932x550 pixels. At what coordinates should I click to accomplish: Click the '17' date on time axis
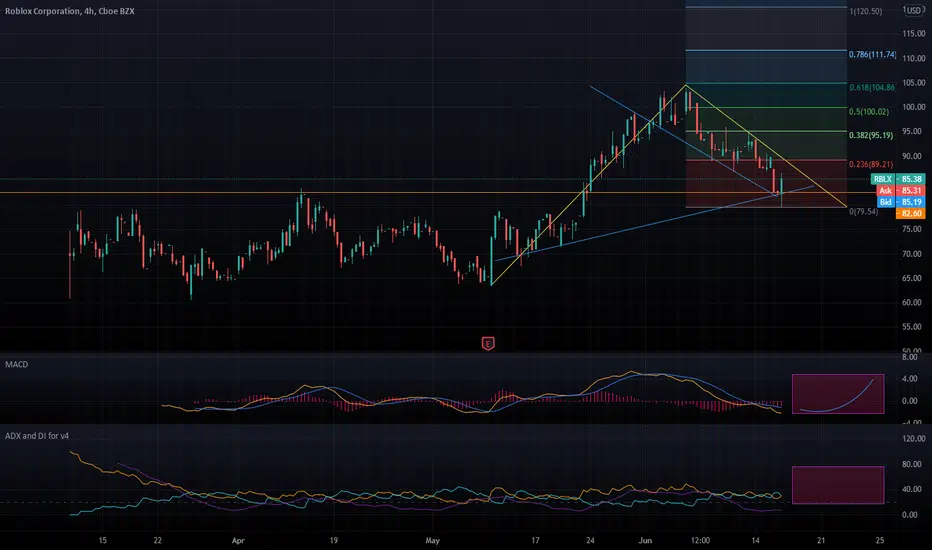(535, 540)
